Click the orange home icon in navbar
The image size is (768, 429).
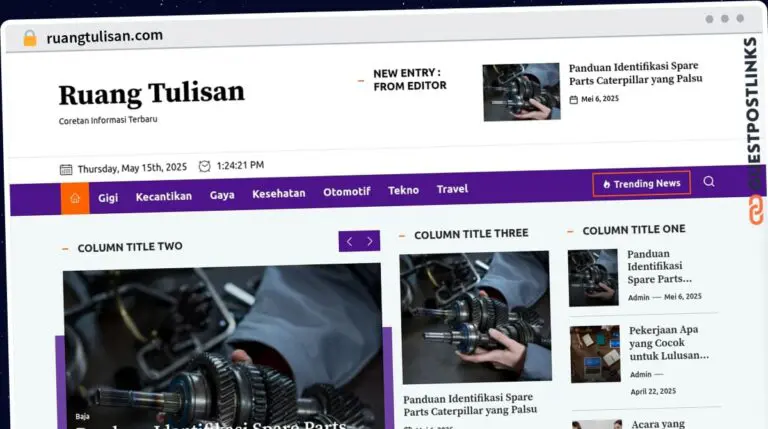(75, 198)
